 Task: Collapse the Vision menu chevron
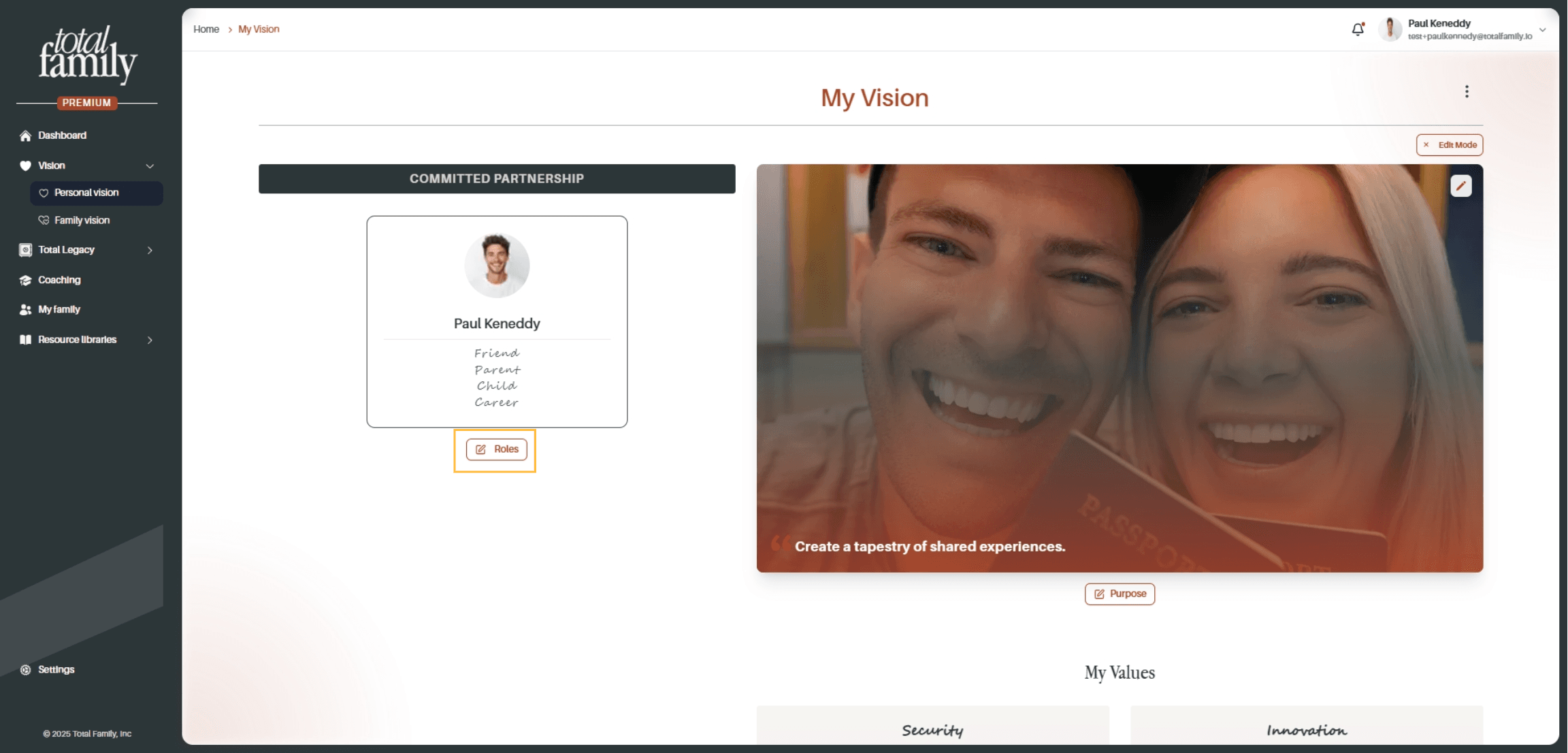pyautogui.click(x=150, y=166)
